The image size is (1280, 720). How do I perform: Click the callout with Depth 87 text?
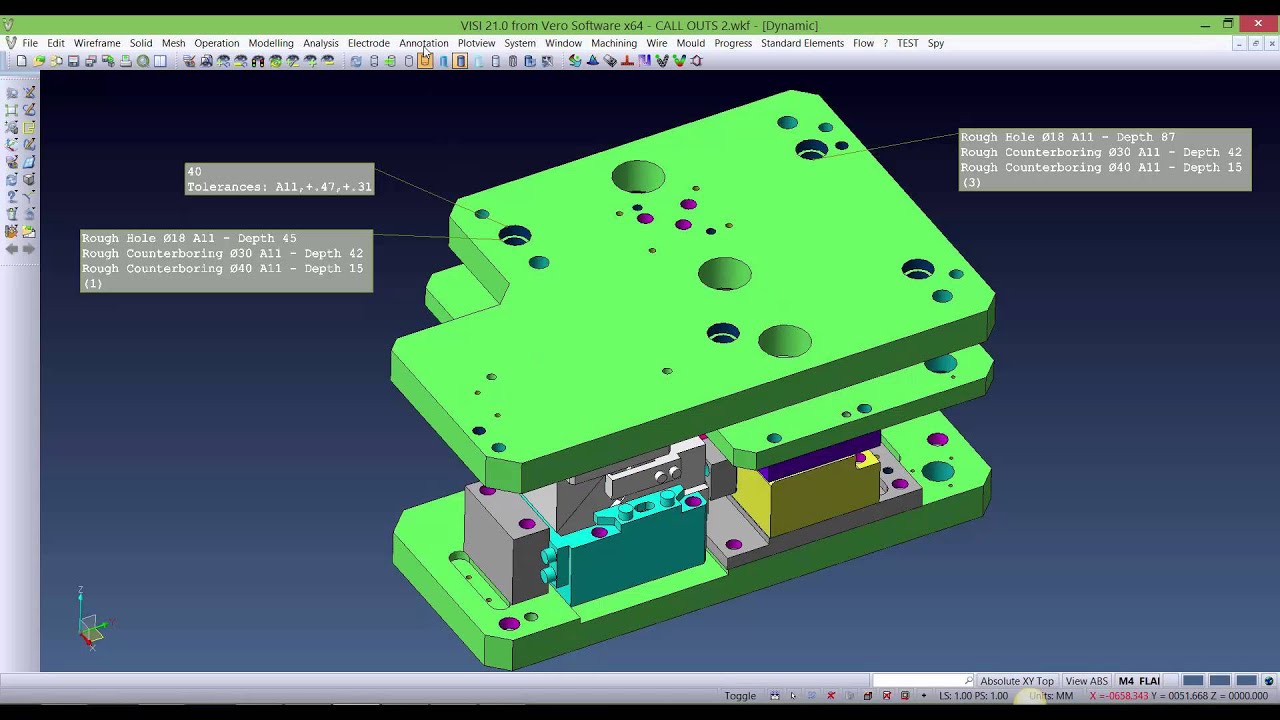[1105, 159]
